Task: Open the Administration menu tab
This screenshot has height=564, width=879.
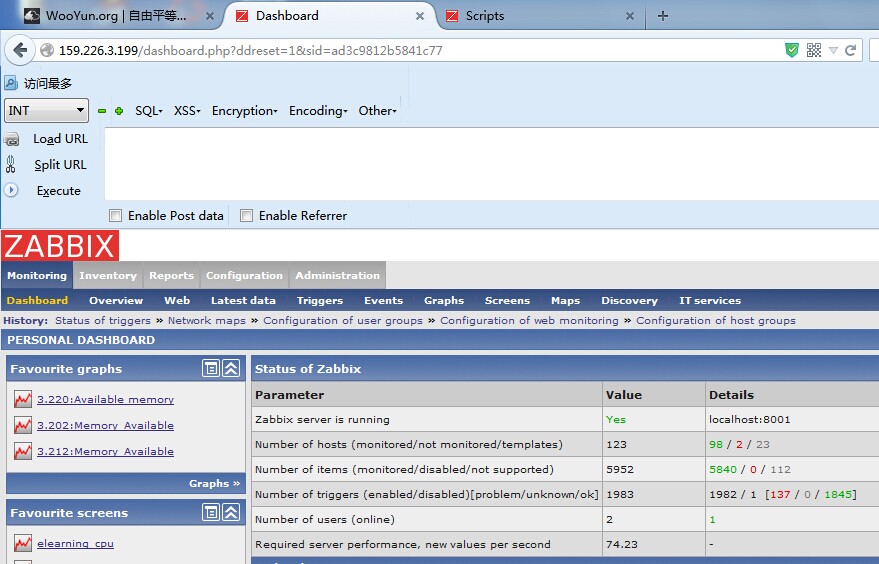Action: [x=337, y=275]
